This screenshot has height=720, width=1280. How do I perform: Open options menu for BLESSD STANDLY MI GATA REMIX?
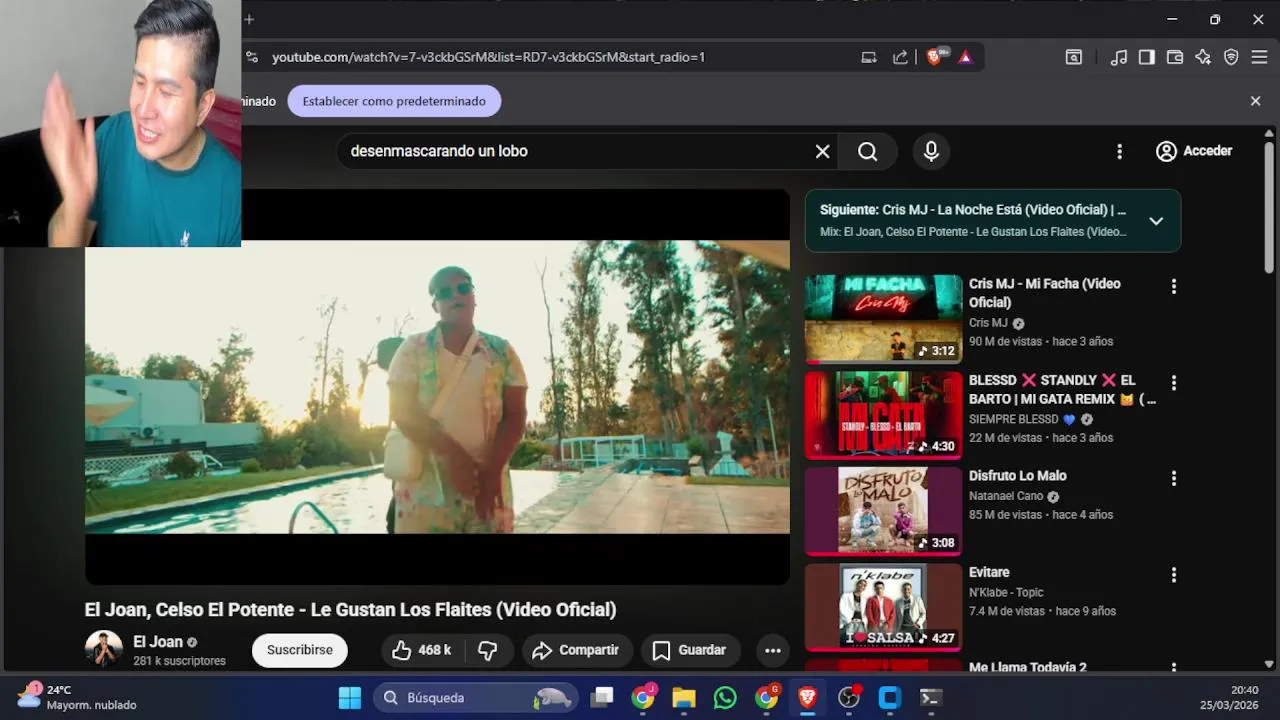1173,382
